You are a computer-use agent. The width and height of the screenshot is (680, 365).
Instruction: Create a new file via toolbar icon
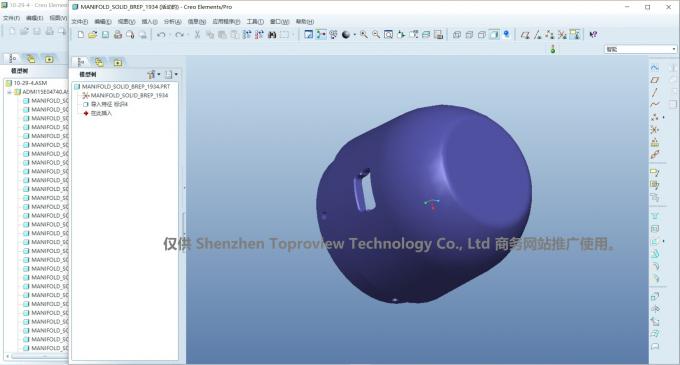(x=81, y=35)
